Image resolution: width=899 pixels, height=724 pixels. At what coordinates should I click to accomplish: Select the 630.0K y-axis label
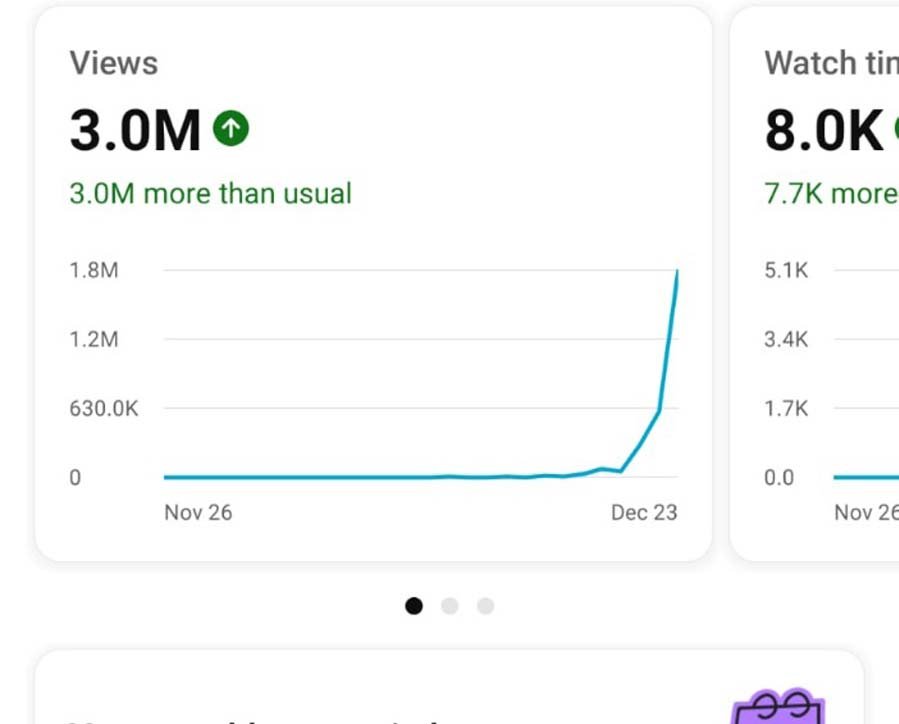104,408
